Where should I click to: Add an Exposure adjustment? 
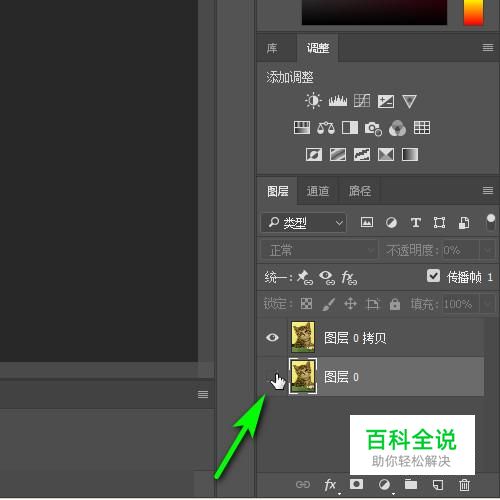tap(386, 101)
